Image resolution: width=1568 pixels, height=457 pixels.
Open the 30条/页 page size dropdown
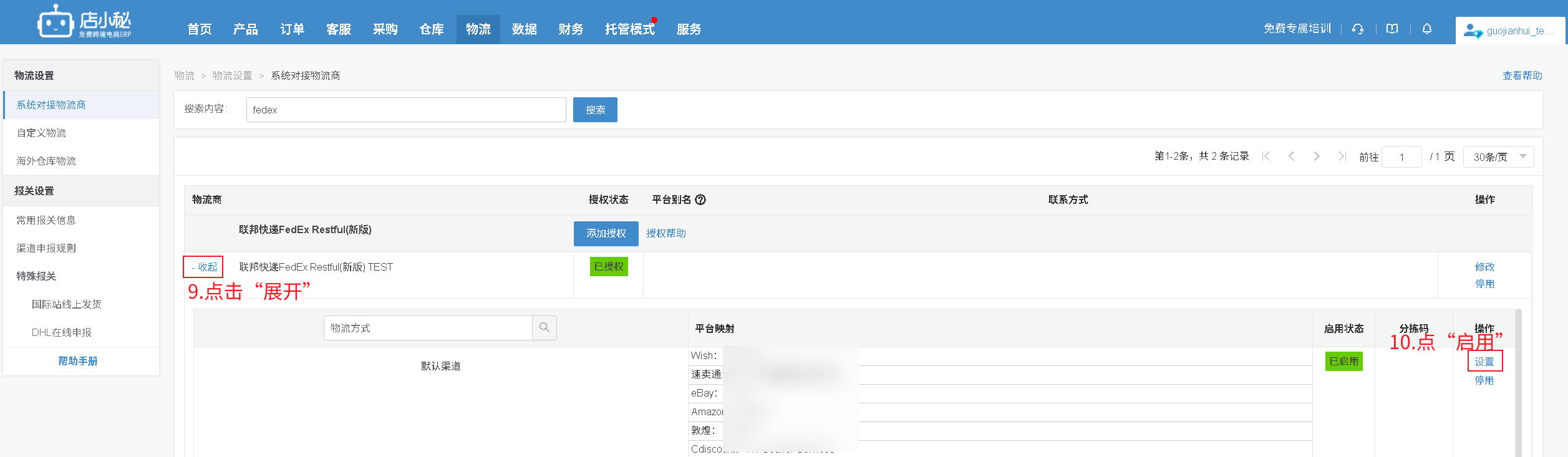tap(1498, 156)
